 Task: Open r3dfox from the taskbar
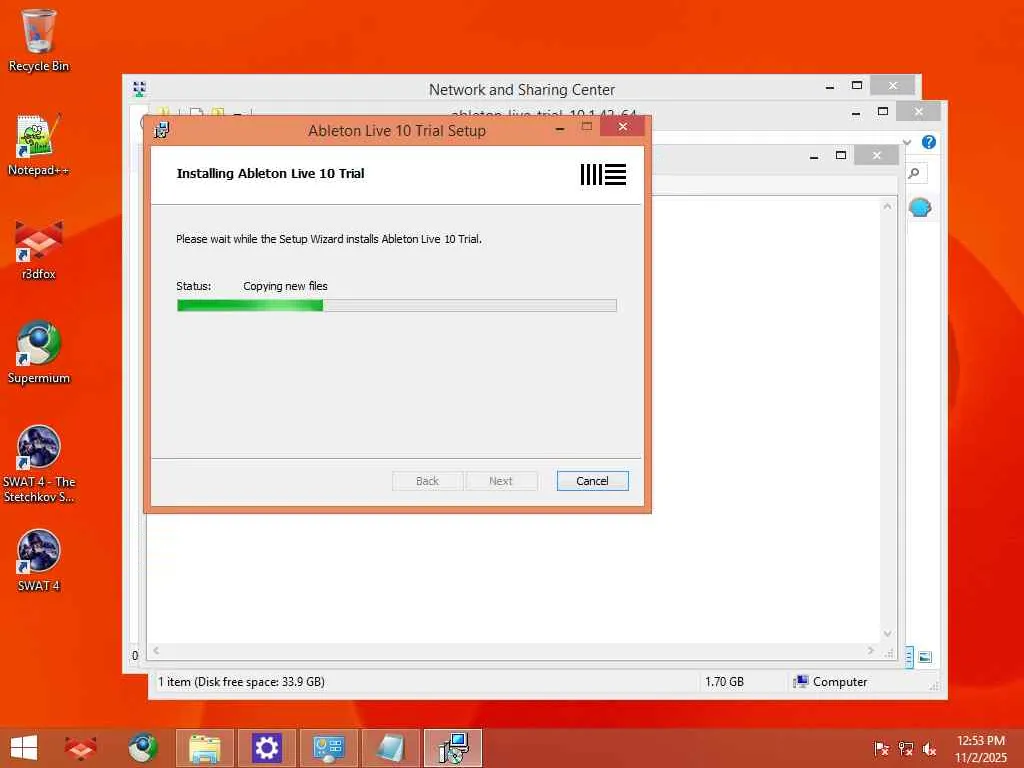point(80,748)
